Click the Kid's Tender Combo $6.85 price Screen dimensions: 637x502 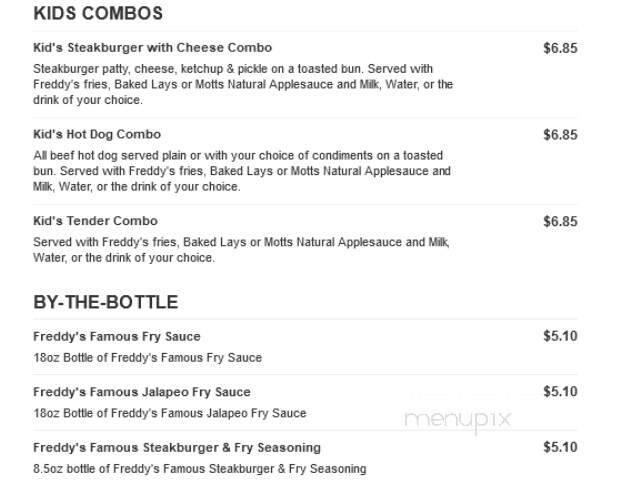pos(560,221)
